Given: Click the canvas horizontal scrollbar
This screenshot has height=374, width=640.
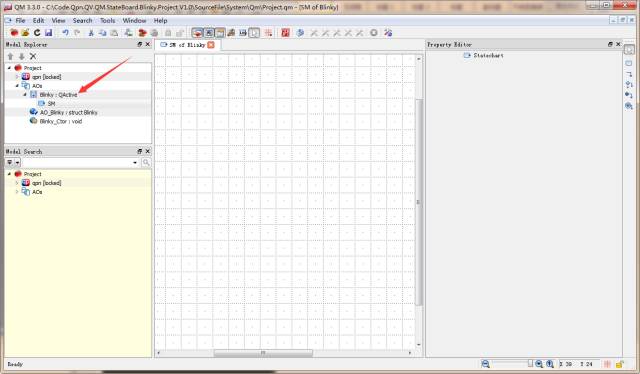Looking at the screenshot, I should pyautogui.click(x=263, y=353).
